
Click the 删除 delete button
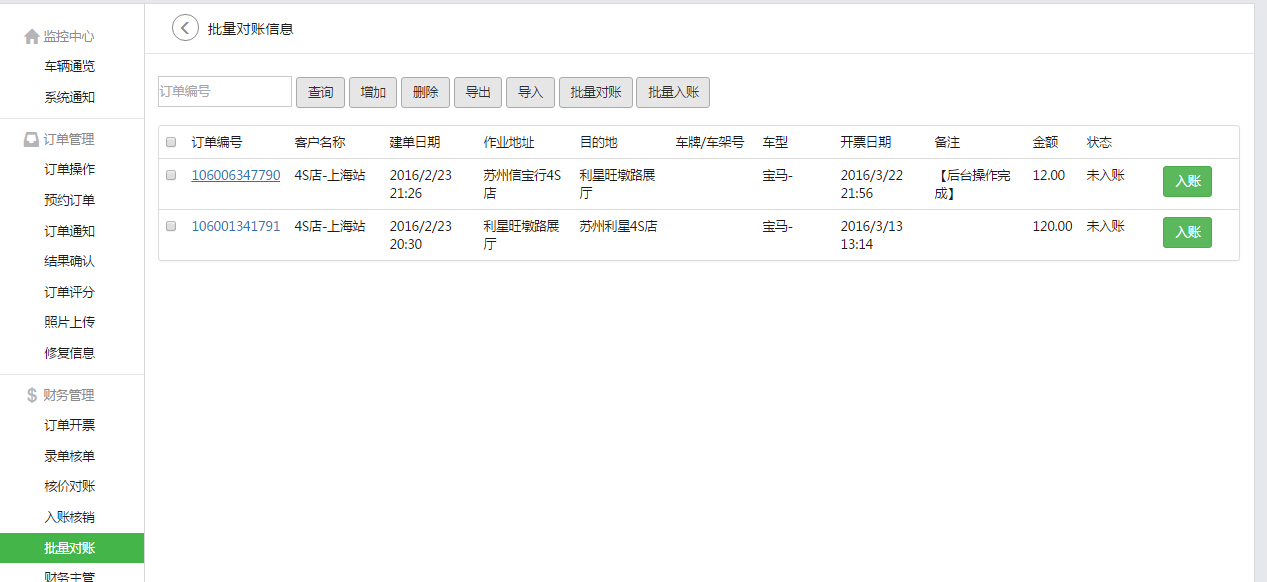point(425,92)
